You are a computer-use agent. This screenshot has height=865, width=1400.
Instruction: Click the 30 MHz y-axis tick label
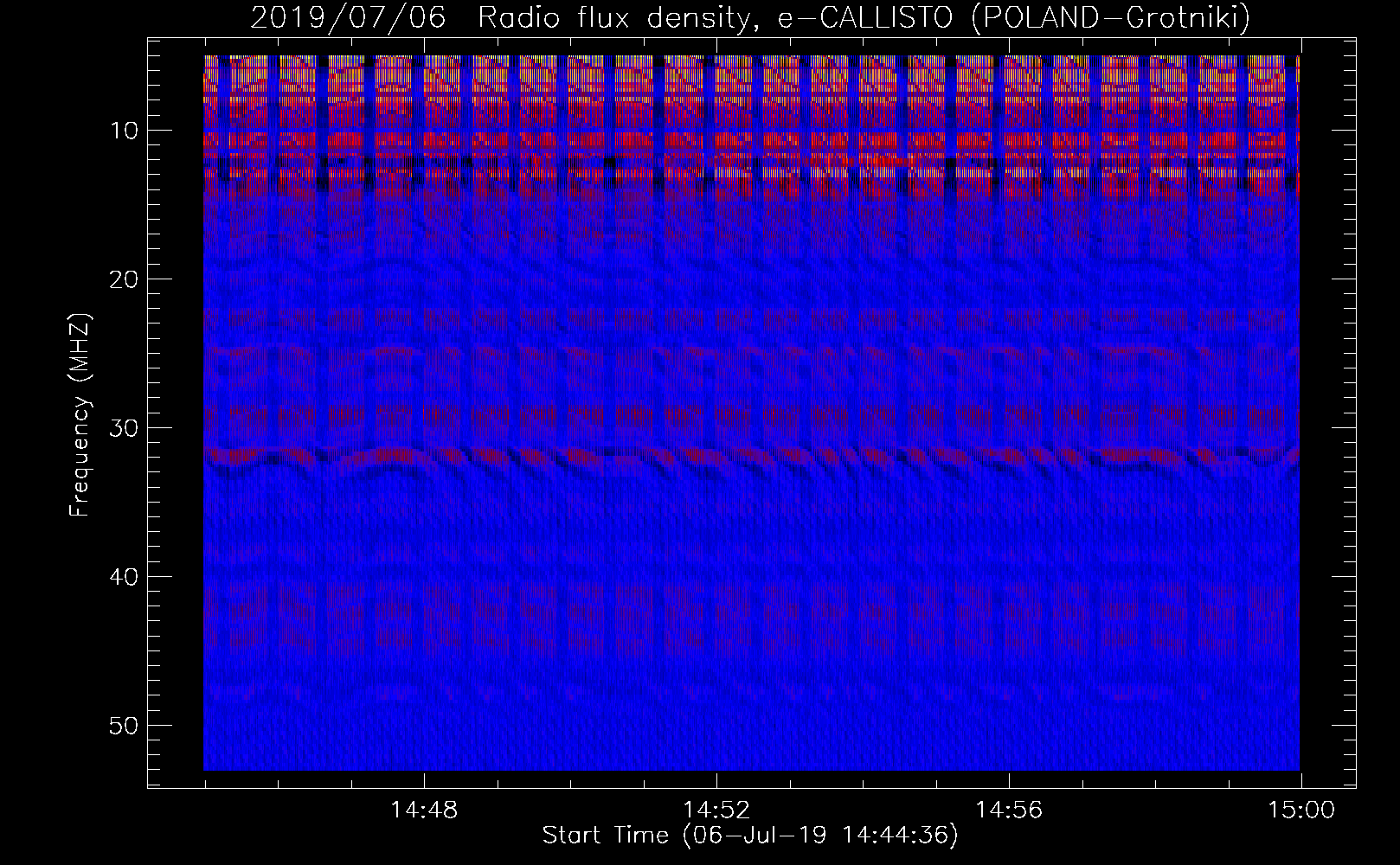click(x=125, y=428)
